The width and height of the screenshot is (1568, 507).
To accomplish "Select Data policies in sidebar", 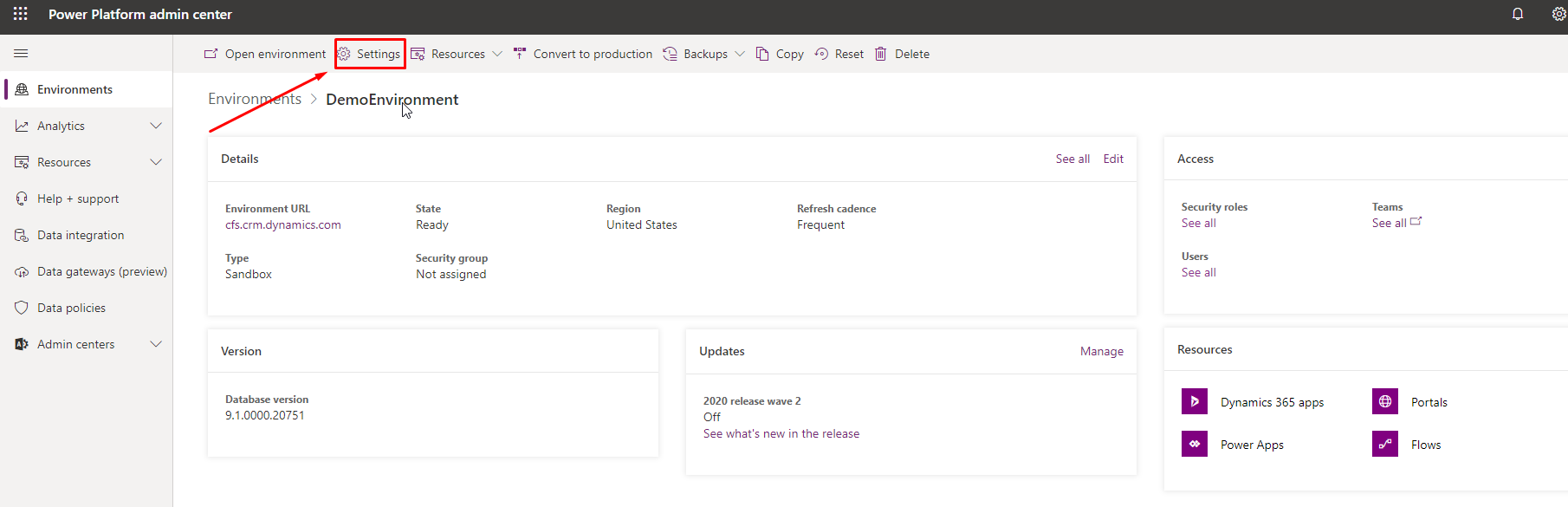I will pyautogui.click(x=87, y=308).
